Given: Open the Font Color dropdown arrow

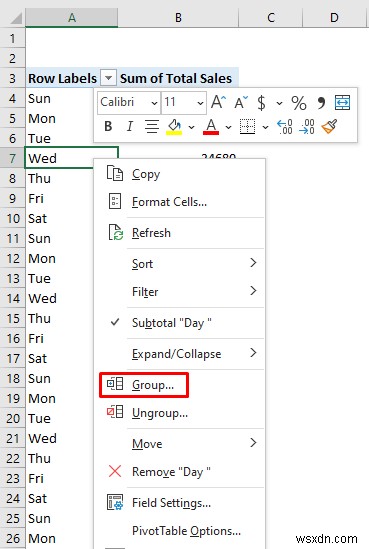Looking at the screenshot, I should 228,127.
